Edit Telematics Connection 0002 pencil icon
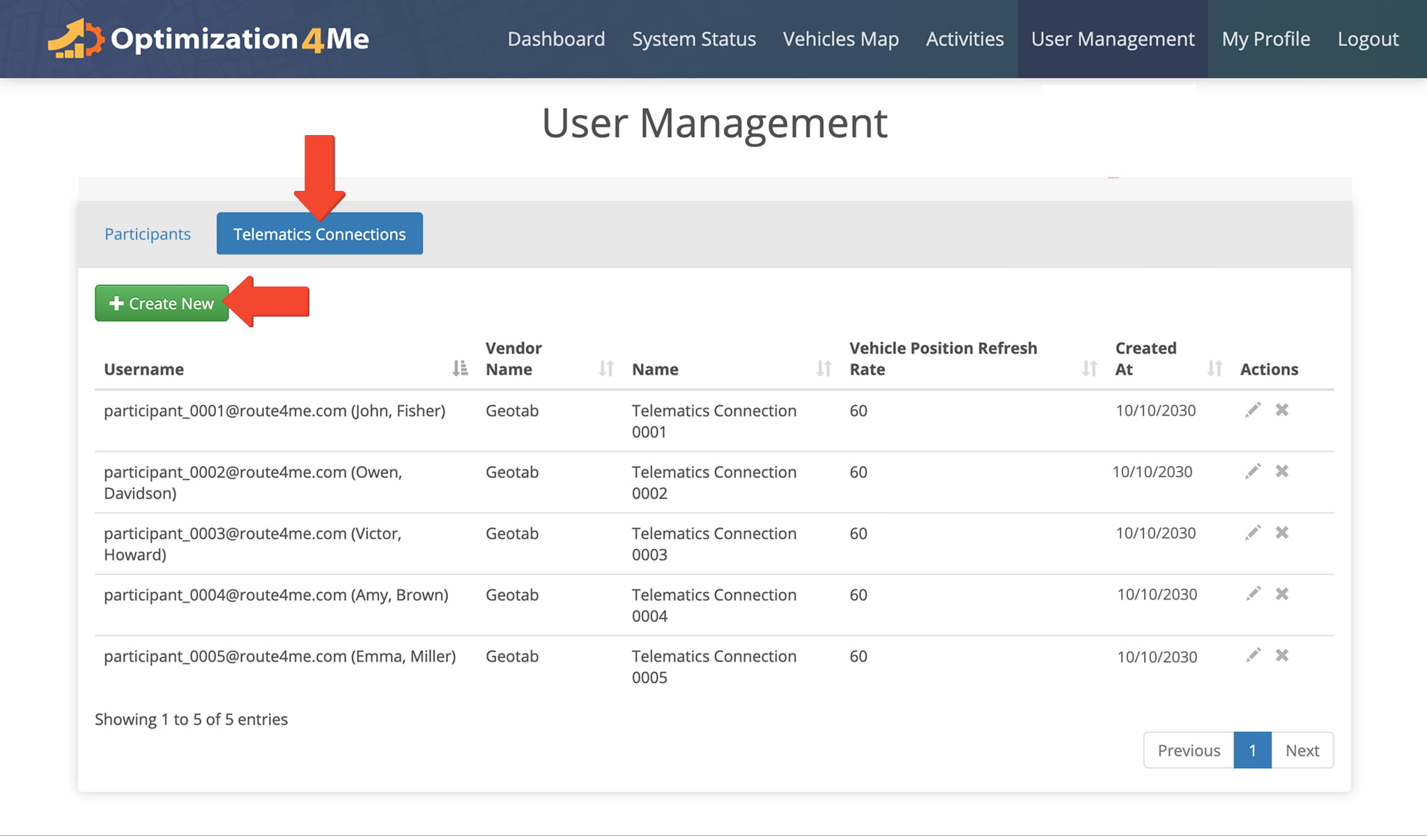The height and width of the screenshot is (840, 1427). (1253, 471)
